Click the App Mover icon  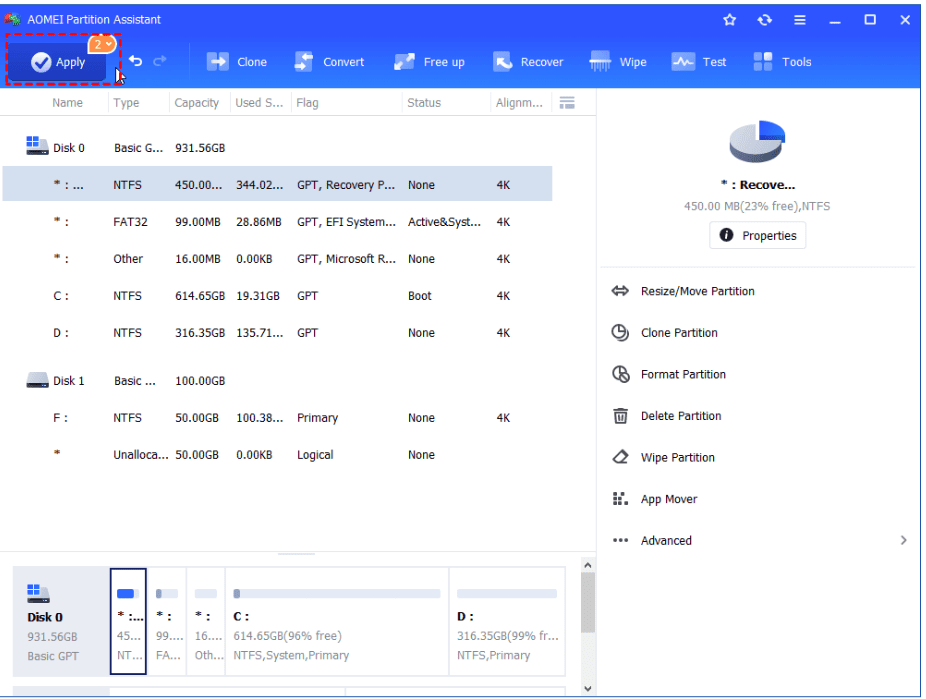[620, 499]
